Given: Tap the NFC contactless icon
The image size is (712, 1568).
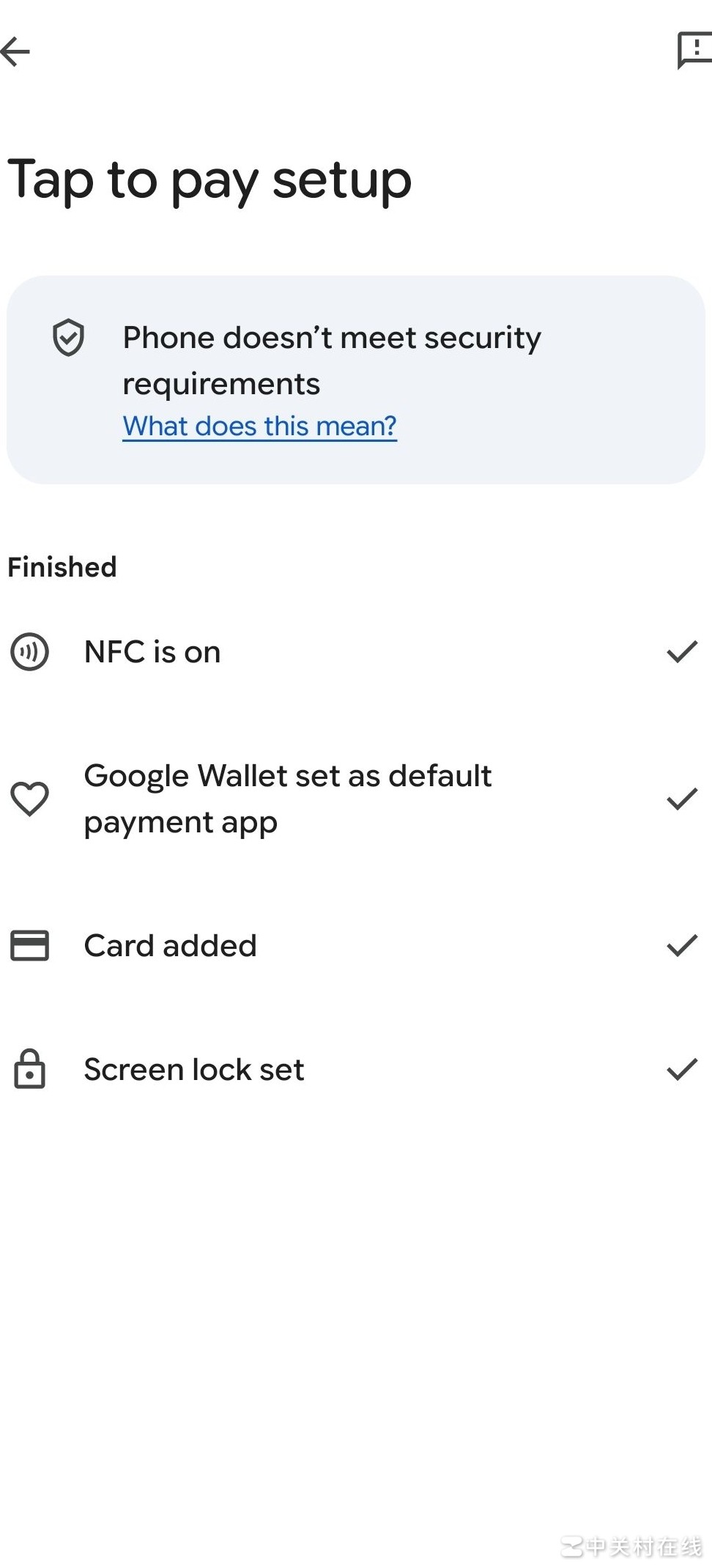Looking at the screenshot, I should pos(29,651).
